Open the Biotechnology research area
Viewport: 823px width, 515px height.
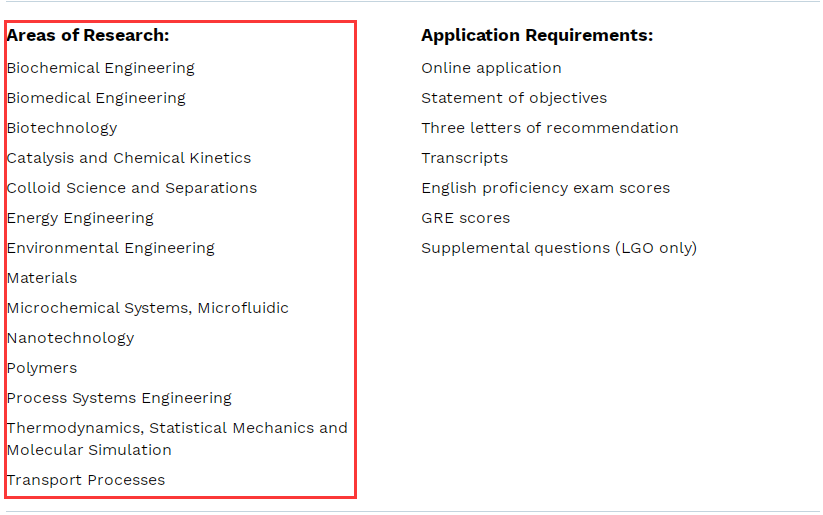click(x=62, y=128)
